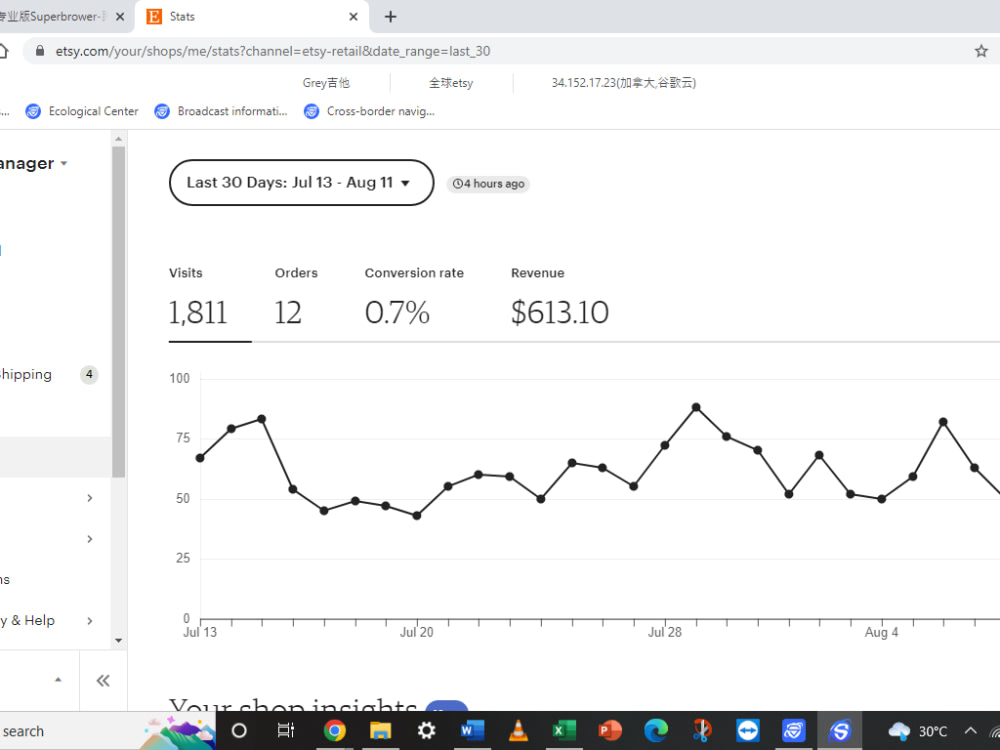
Task: Click the Cross-border navigation bookmark icon
Action: click(x=311, y=112)
